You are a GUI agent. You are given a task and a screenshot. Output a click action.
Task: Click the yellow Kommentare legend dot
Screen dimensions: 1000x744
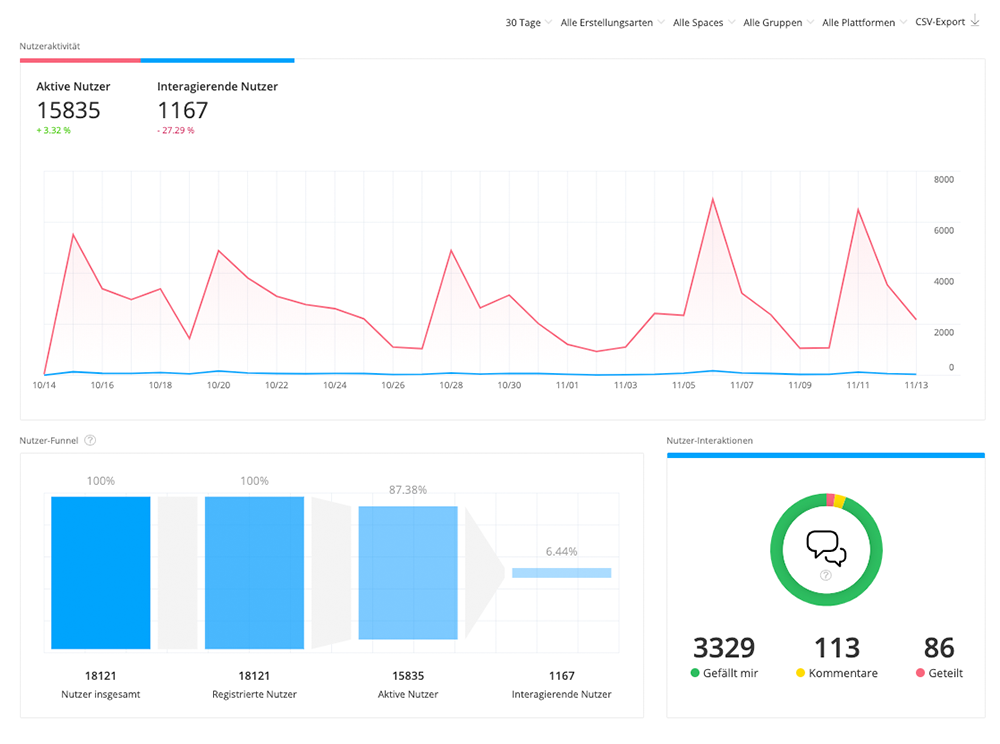pyautogui.click(x=800, y=673)
